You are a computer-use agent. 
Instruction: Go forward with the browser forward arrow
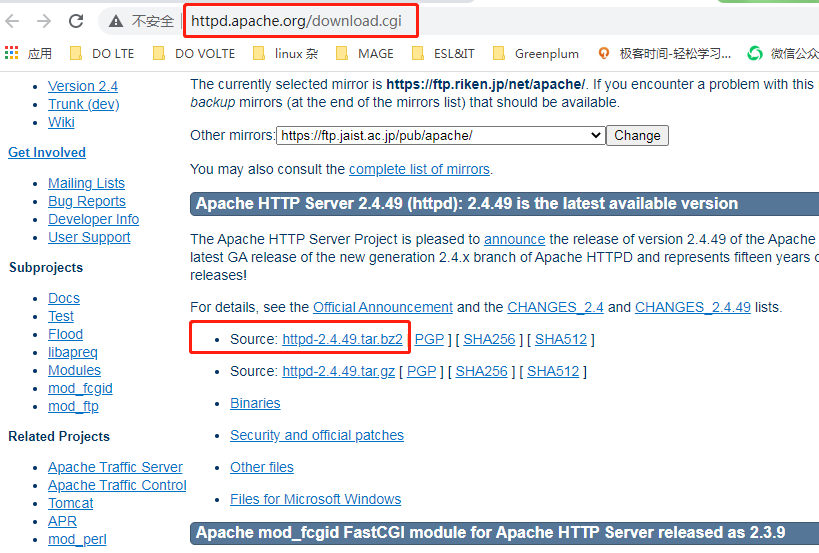(44, 21)
